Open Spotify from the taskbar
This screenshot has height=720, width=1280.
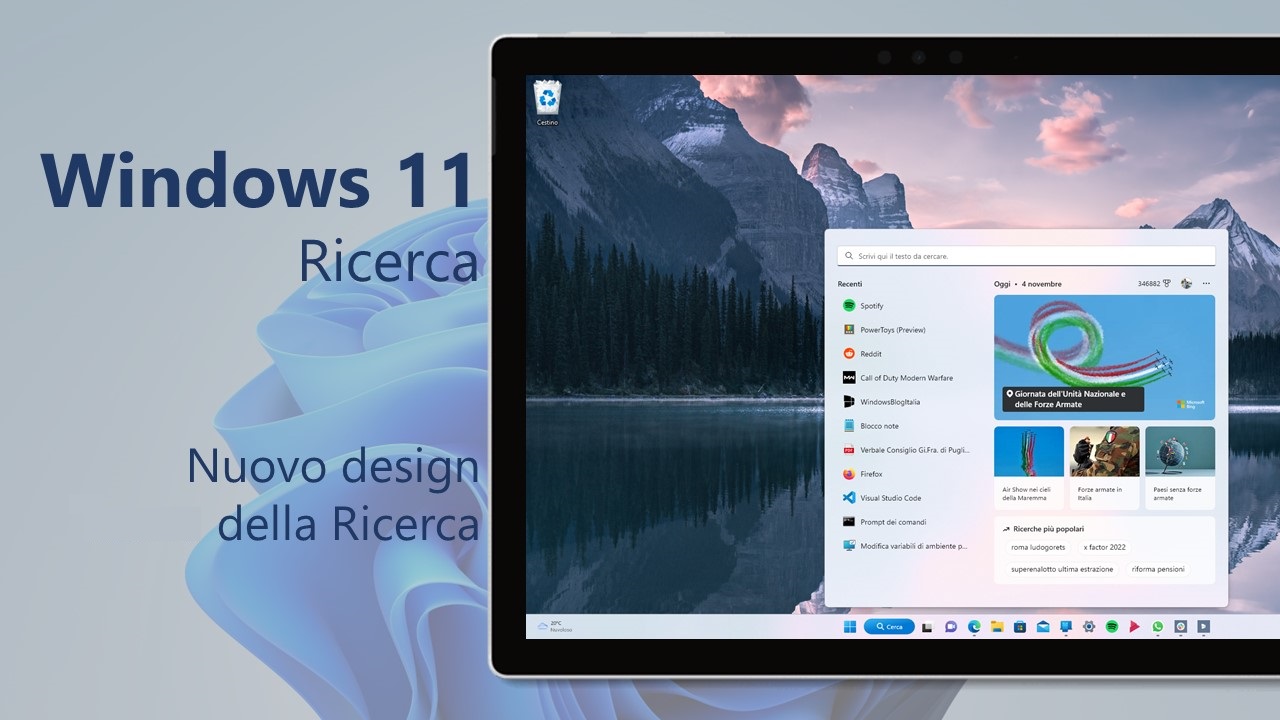coord(1112,627)
